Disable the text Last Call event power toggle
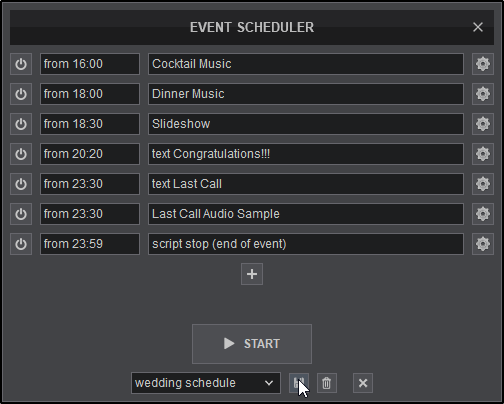The height and width of the screenshot is (404, 504). click(x=21, y=184)
